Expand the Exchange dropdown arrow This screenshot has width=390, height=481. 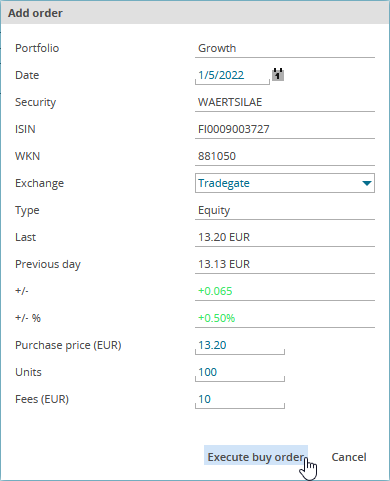pos(367,183)
